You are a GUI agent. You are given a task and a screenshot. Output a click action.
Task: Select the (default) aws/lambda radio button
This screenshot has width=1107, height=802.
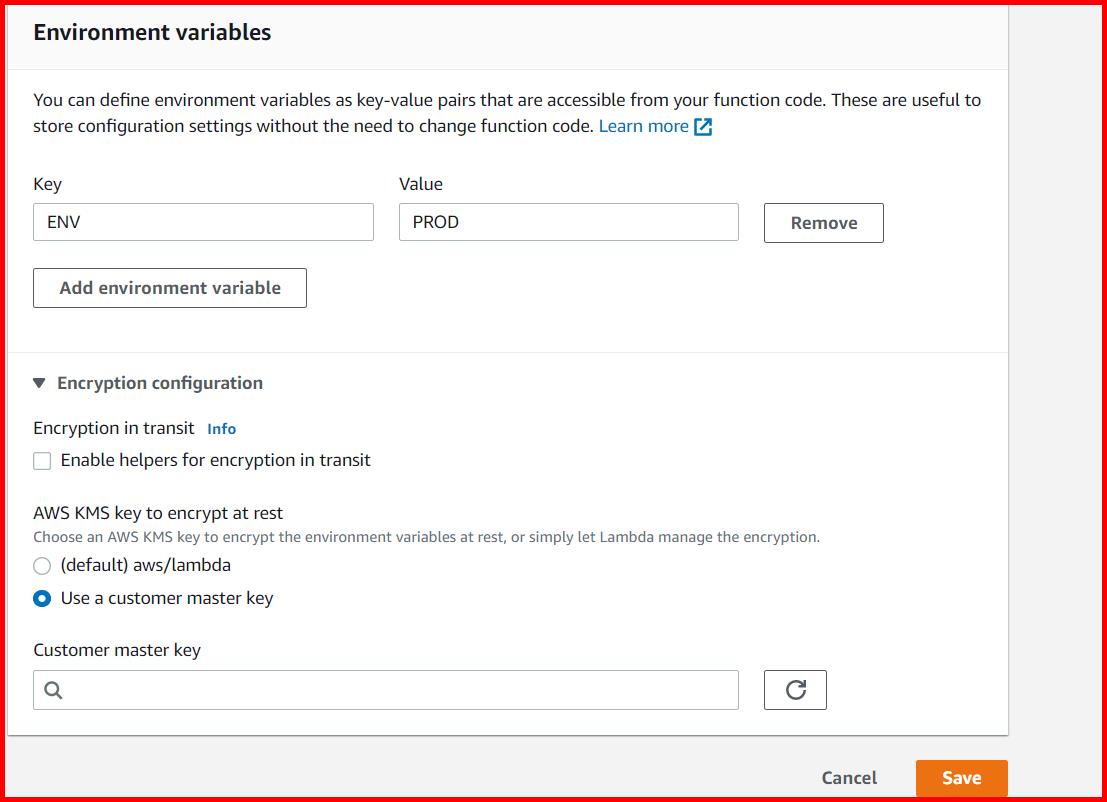pyautogui.click(x=41, y=565)
